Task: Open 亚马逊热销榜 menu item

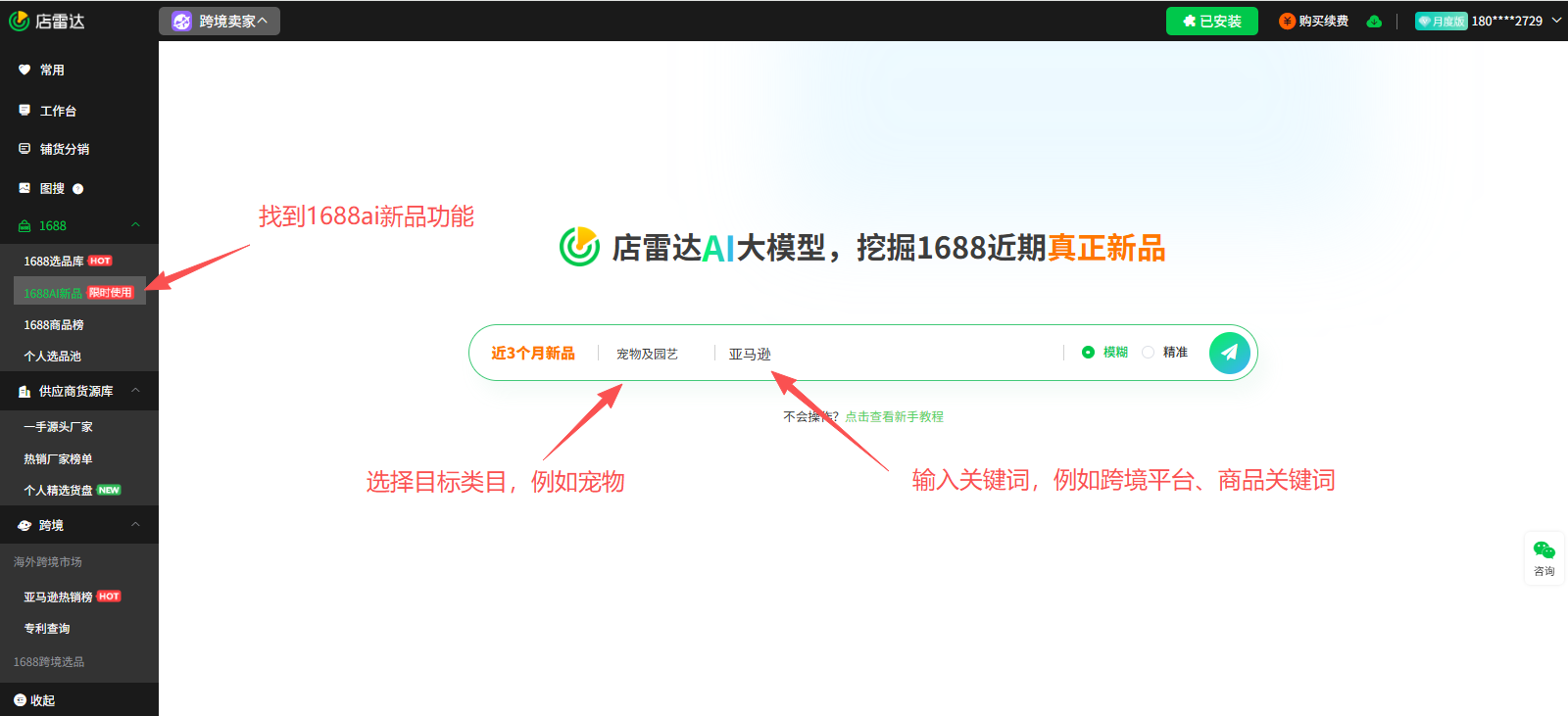Action: pos(58,597)
